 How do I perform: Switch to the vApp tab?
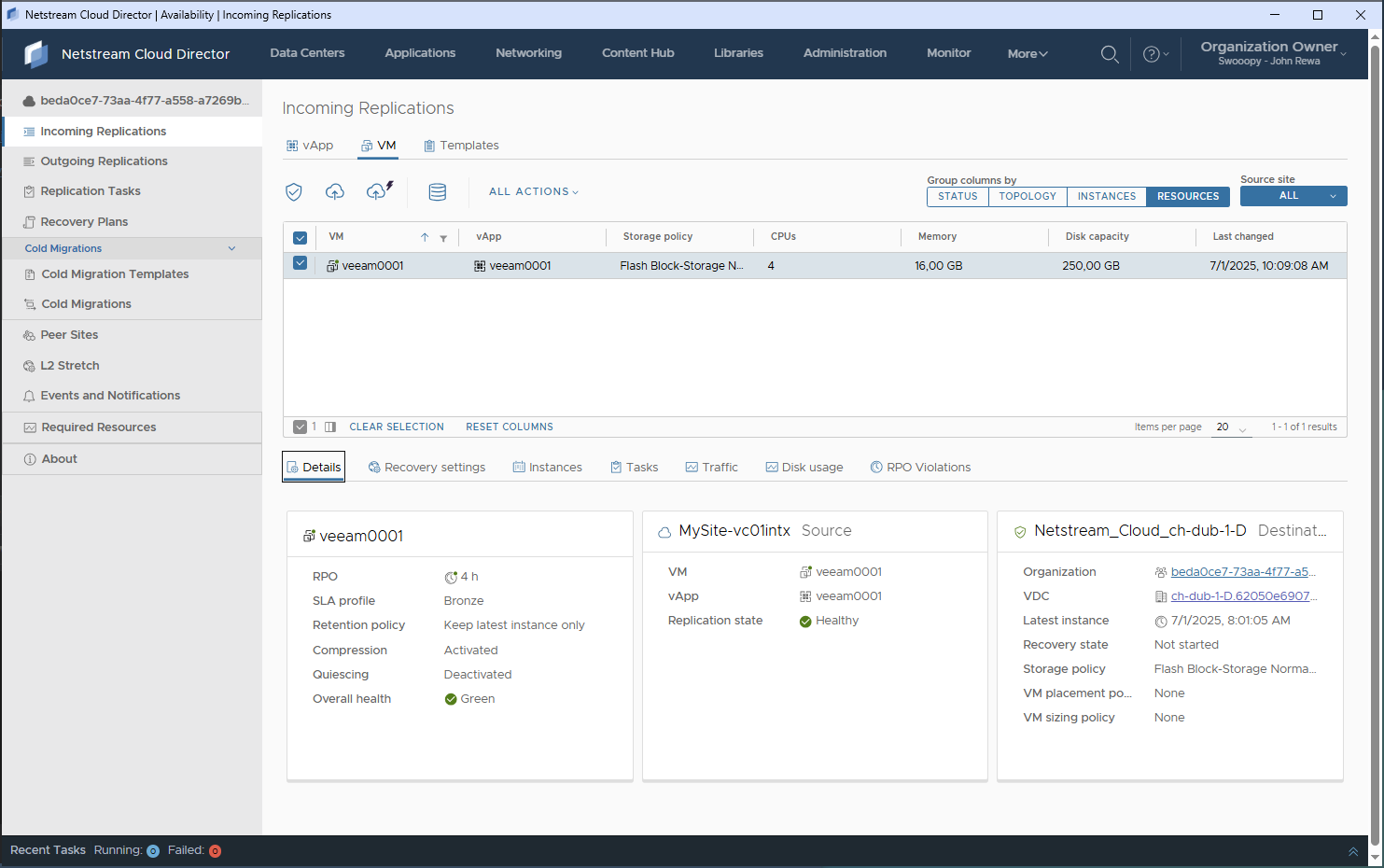(x=310, y=146)
